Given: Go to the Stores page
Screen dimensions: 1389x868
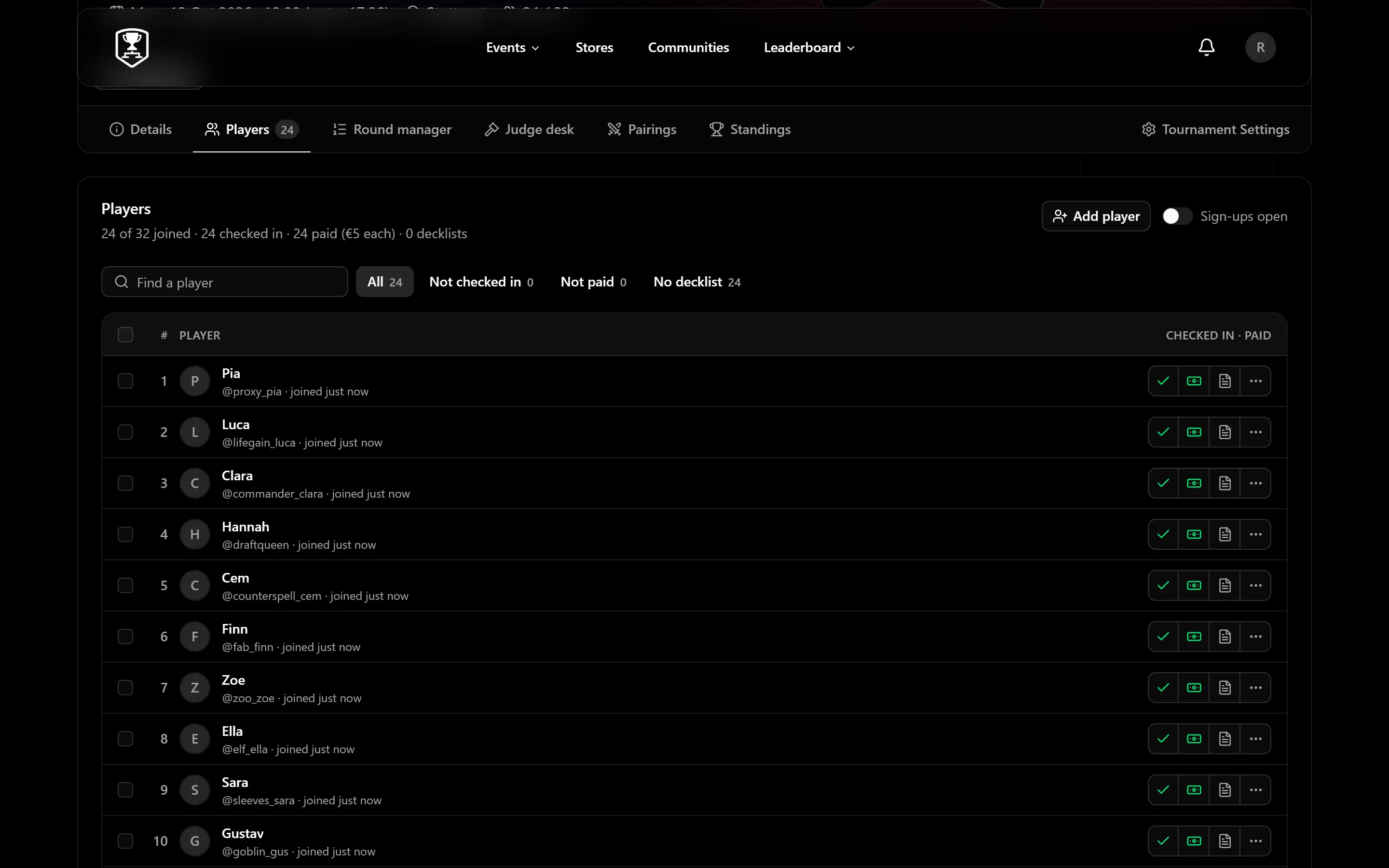Looking at the screenshot, I should [594, 48].
